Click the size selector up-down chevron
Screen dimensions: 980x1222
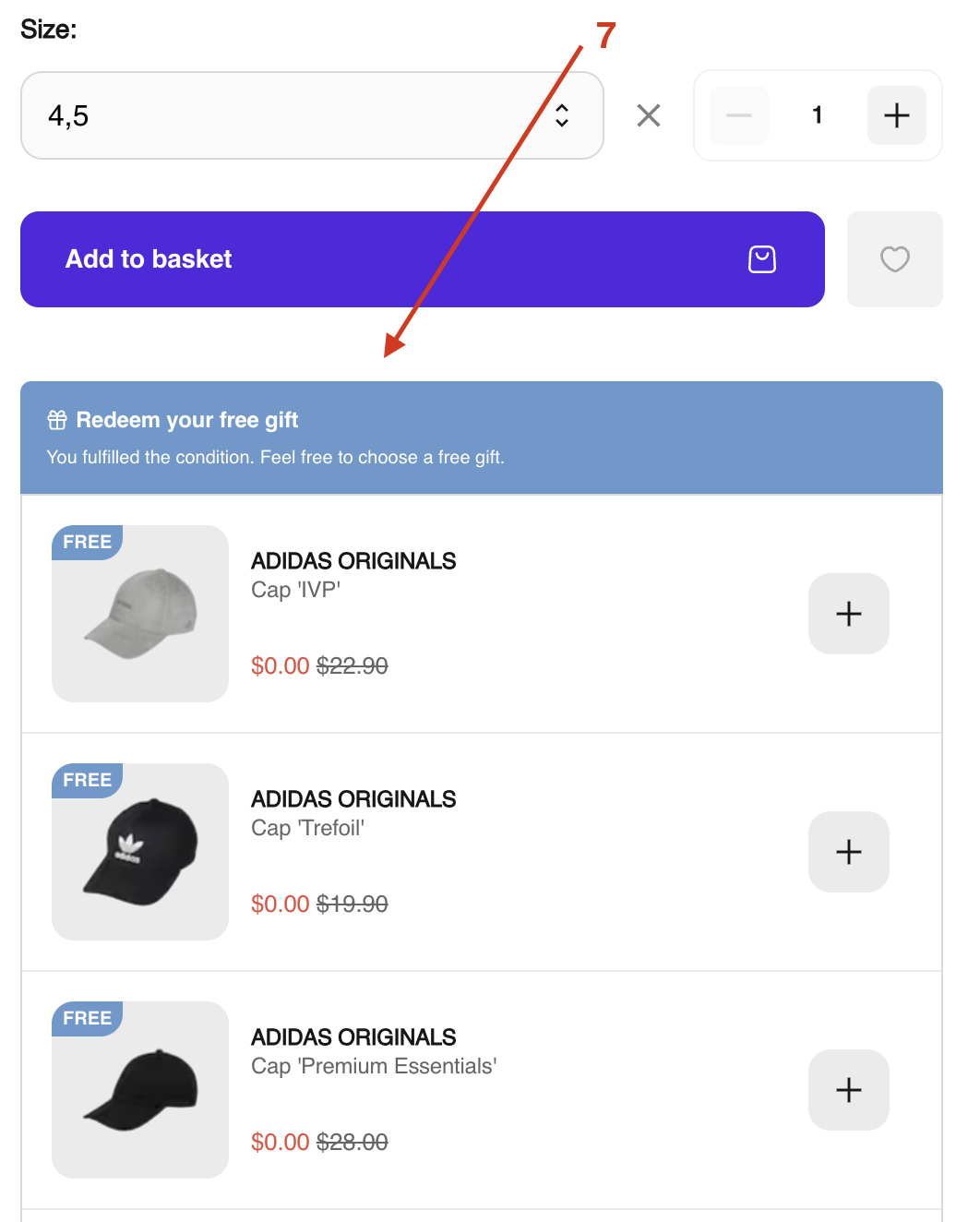(x=562, y=115)
